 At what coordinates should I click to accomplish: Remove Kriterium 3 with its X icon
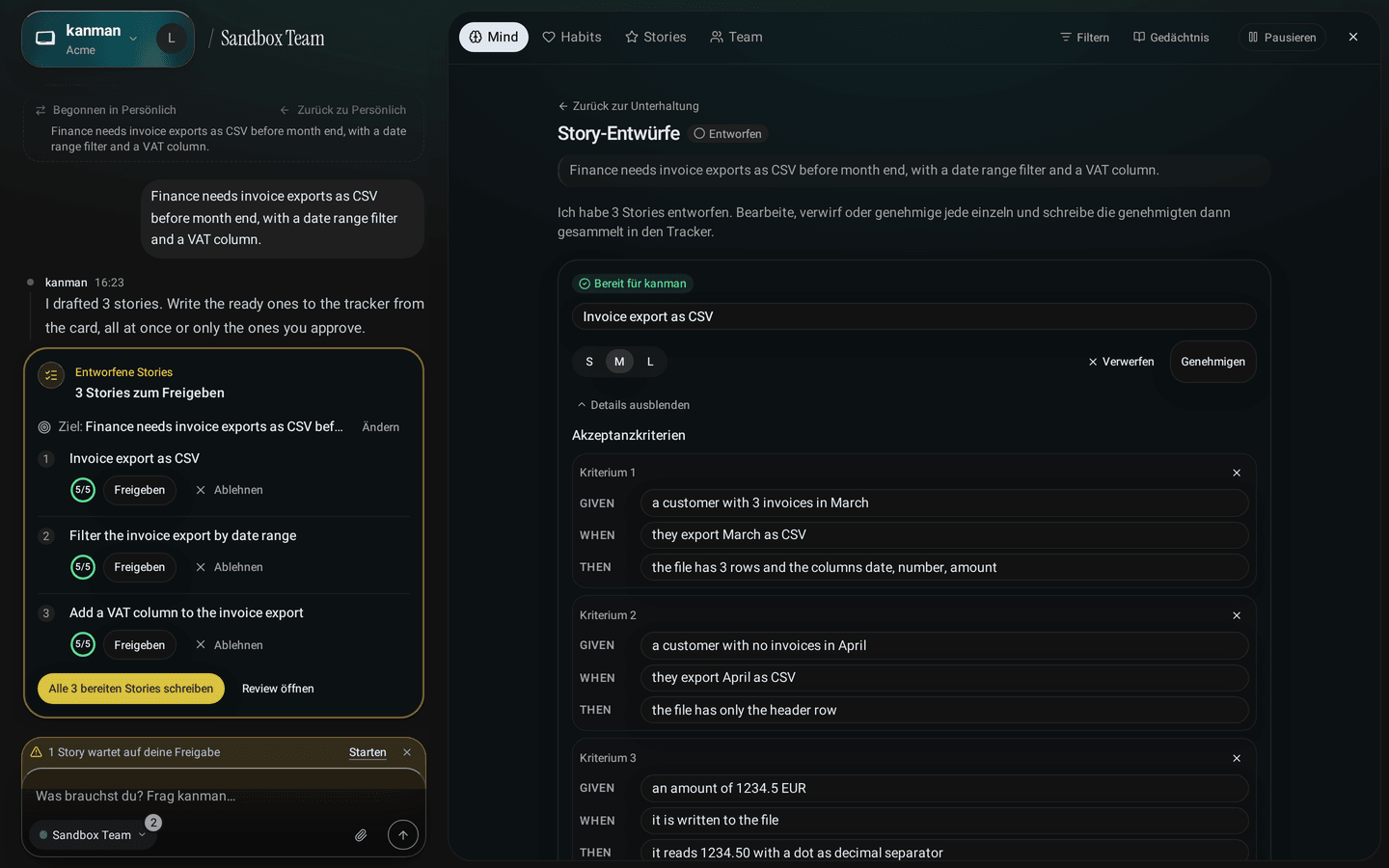tap(1237, 758)
